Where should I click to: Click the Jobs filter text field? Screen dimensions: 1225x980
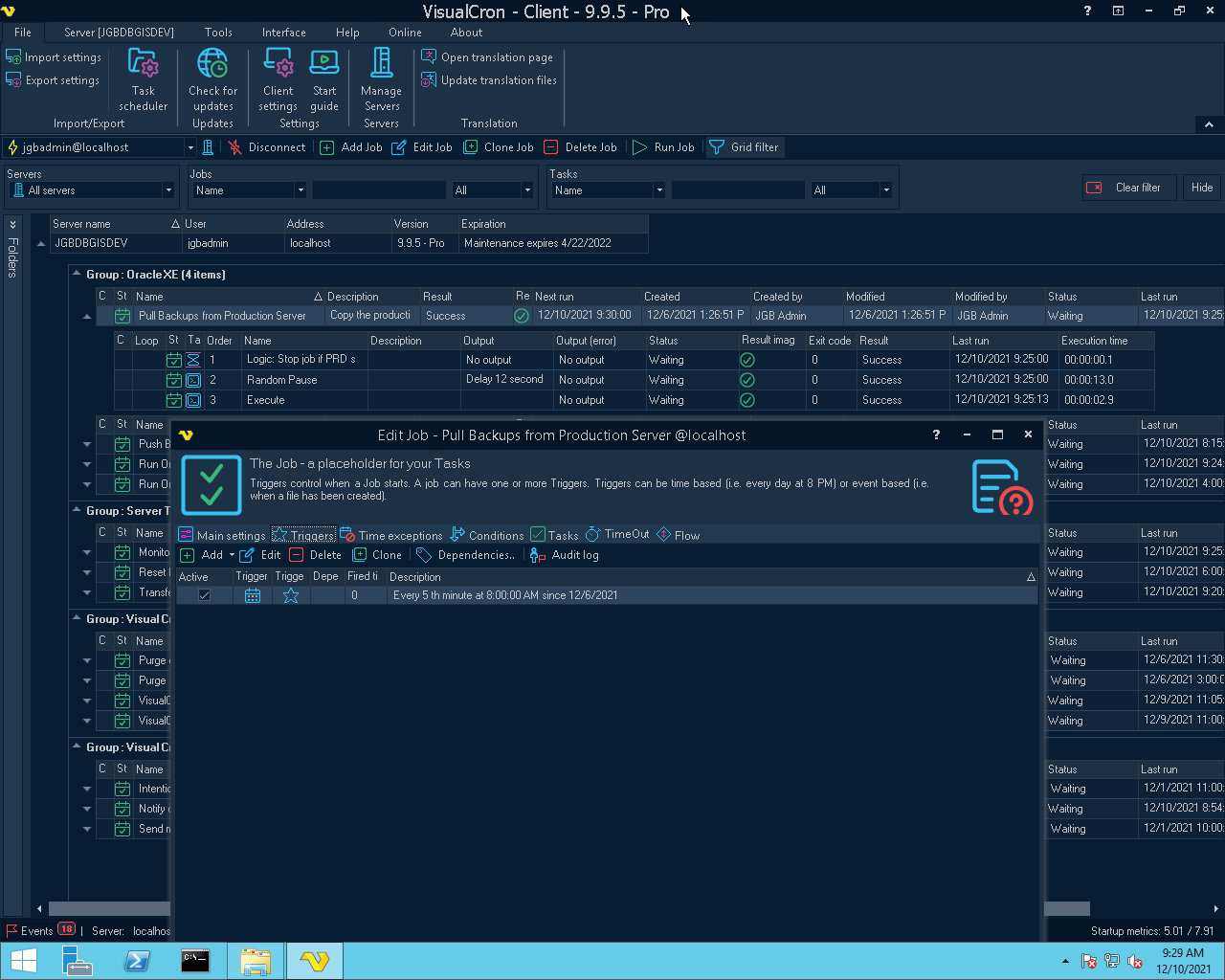pyautogui.click(x=379, y=190)
